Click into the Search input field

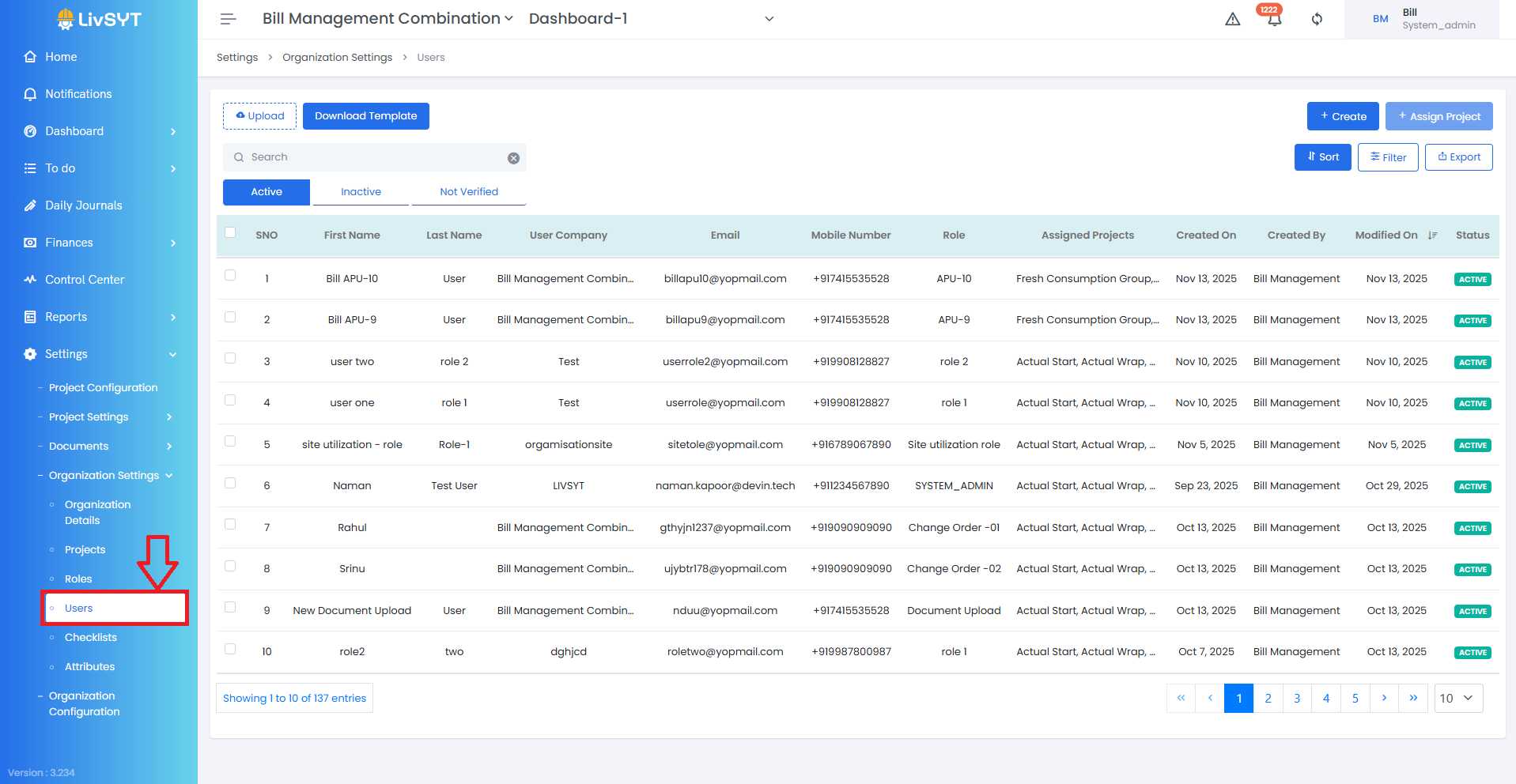pyautogui.click(x=372, y=157)
